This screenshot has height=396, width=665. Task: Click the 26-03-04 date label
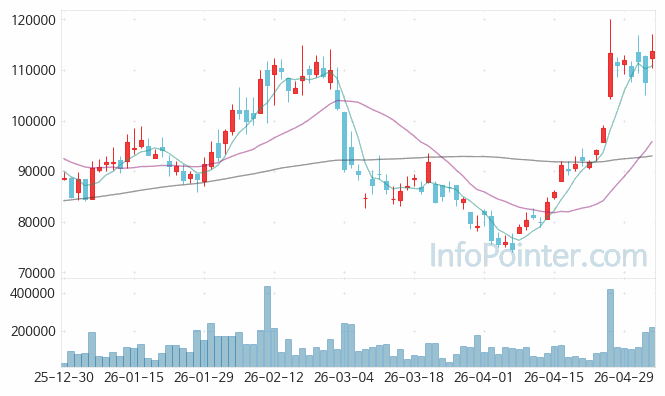point(344,377)
